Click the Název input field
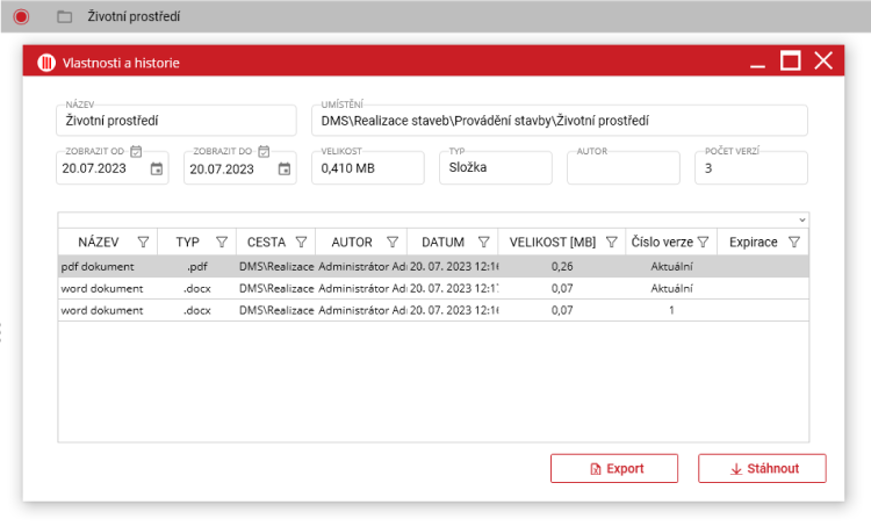This screenshot has width=871, height=524. tap(176, 121)
